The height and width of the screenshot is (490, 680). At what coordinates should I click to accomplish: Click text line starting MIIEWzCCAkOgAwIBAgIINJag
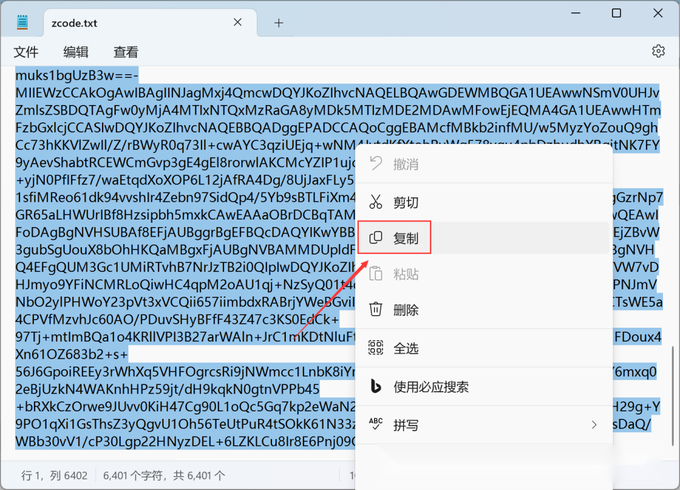tap(337, 93)
